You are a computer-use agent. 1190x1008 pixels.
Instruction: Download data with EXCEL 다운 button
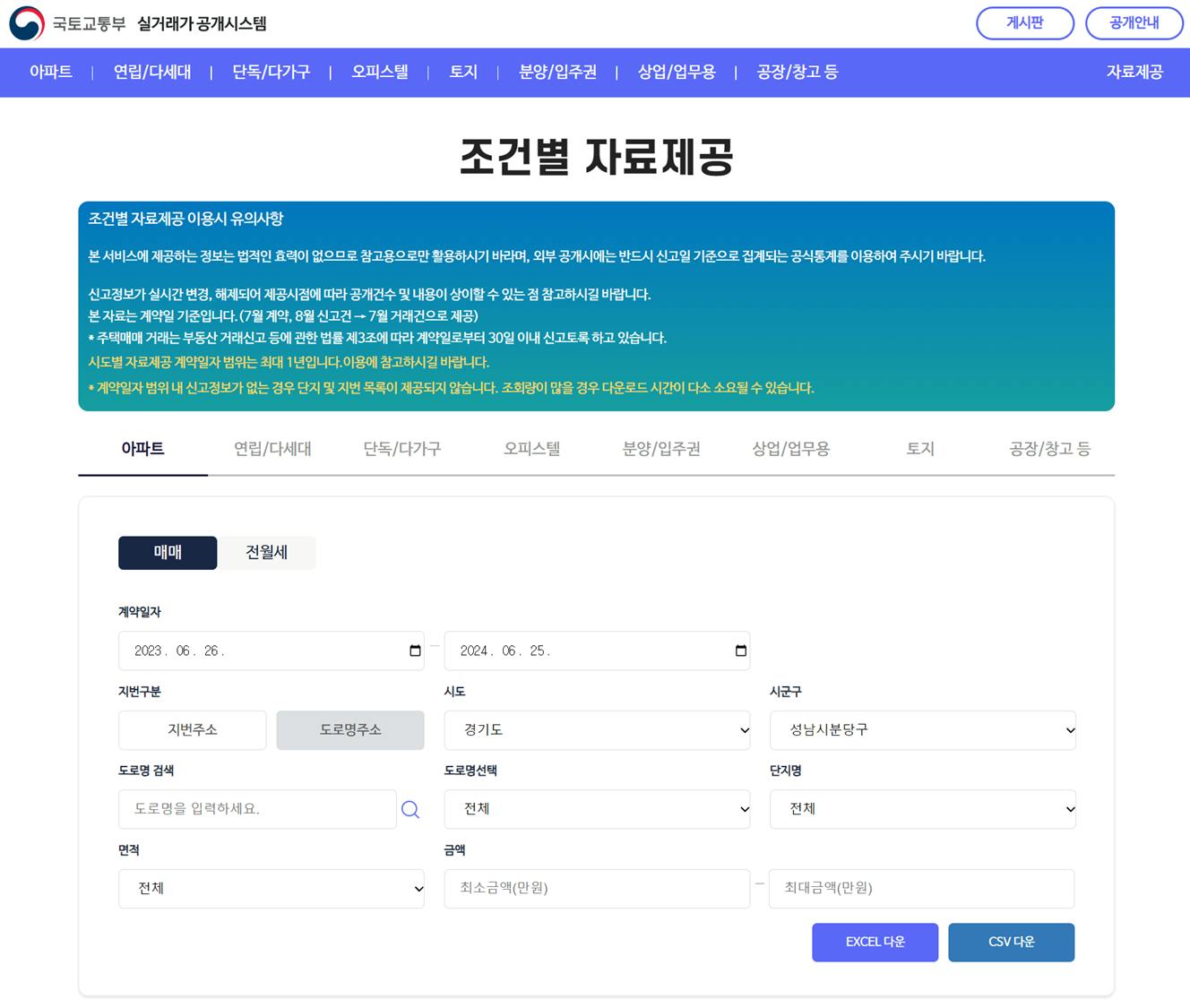tap(875, 943)
